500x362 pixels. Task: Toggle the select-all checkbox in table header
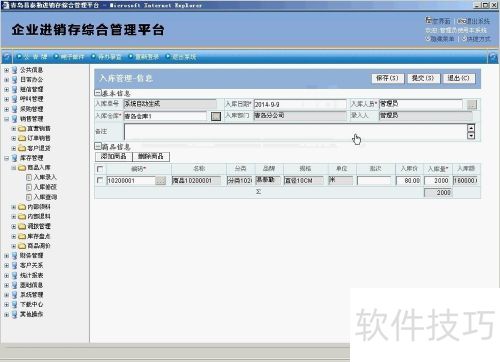coord(100,169)
